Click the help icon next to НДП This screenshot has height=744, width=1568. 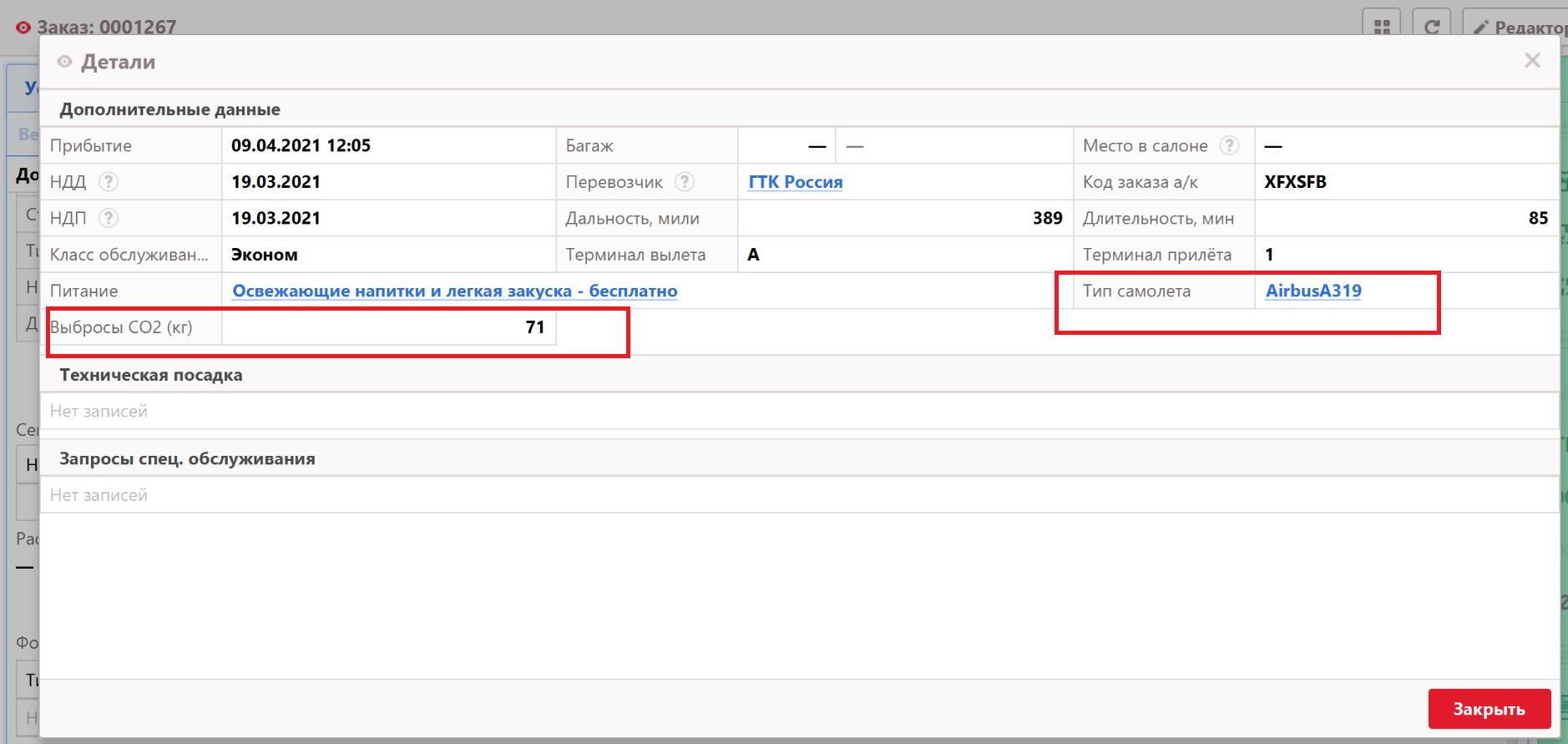point(109,218)
